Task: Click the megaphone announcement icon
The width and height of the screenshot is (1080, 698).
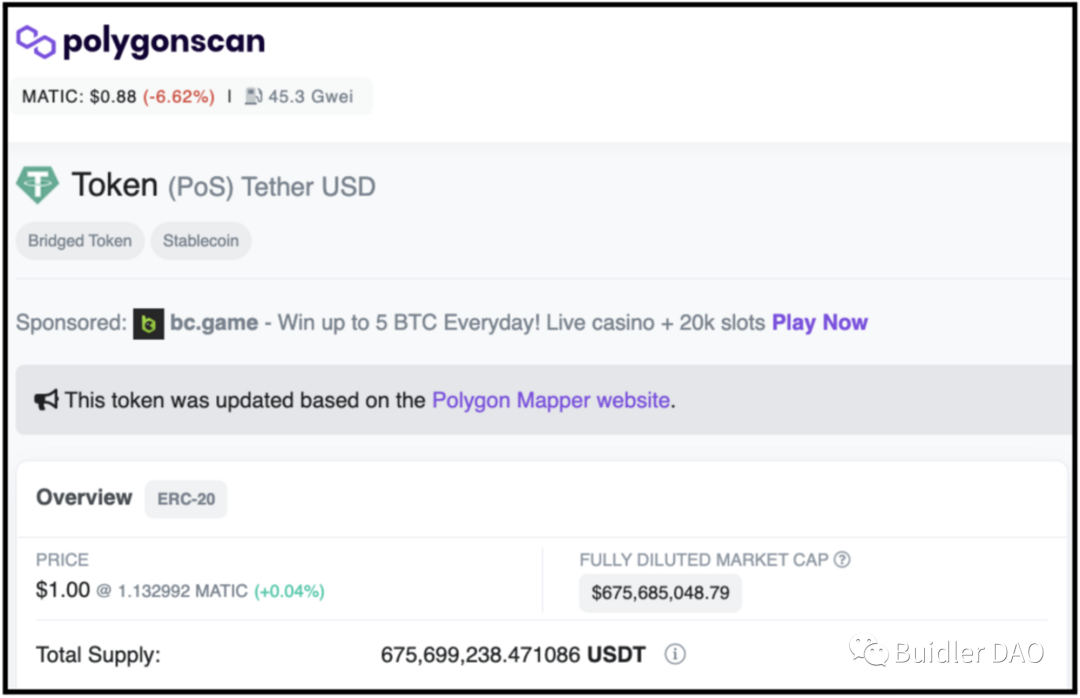Action: [x=46, y=400]
